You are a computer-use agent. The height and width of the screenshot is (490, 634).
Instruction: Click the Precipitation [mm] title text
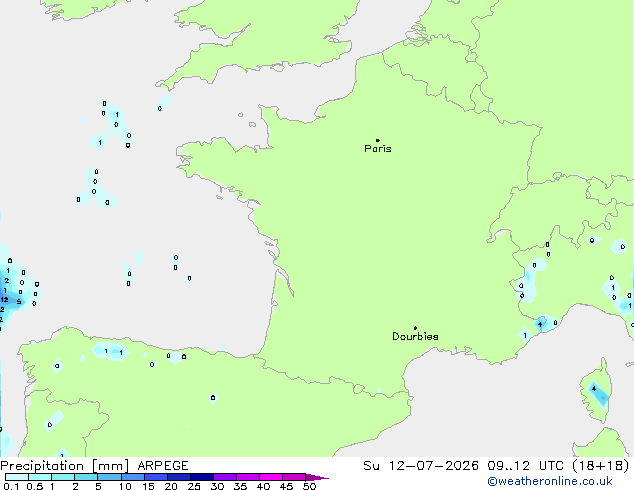[65, 466]
